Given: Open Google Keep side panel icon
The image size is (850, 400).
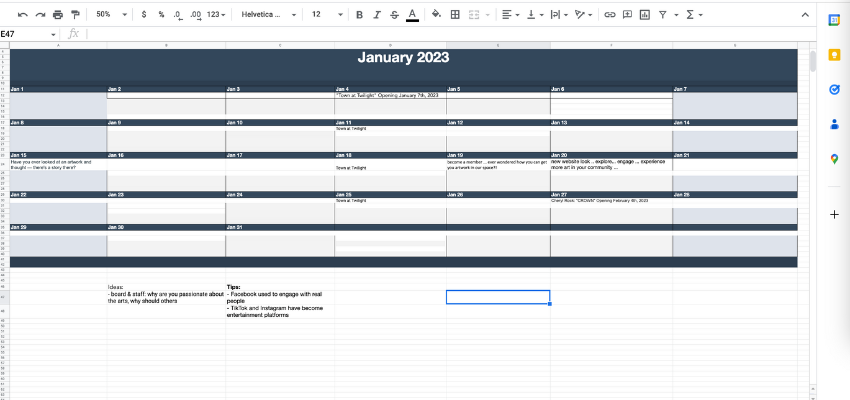Looking at the screenshot, I should [834, 55].
